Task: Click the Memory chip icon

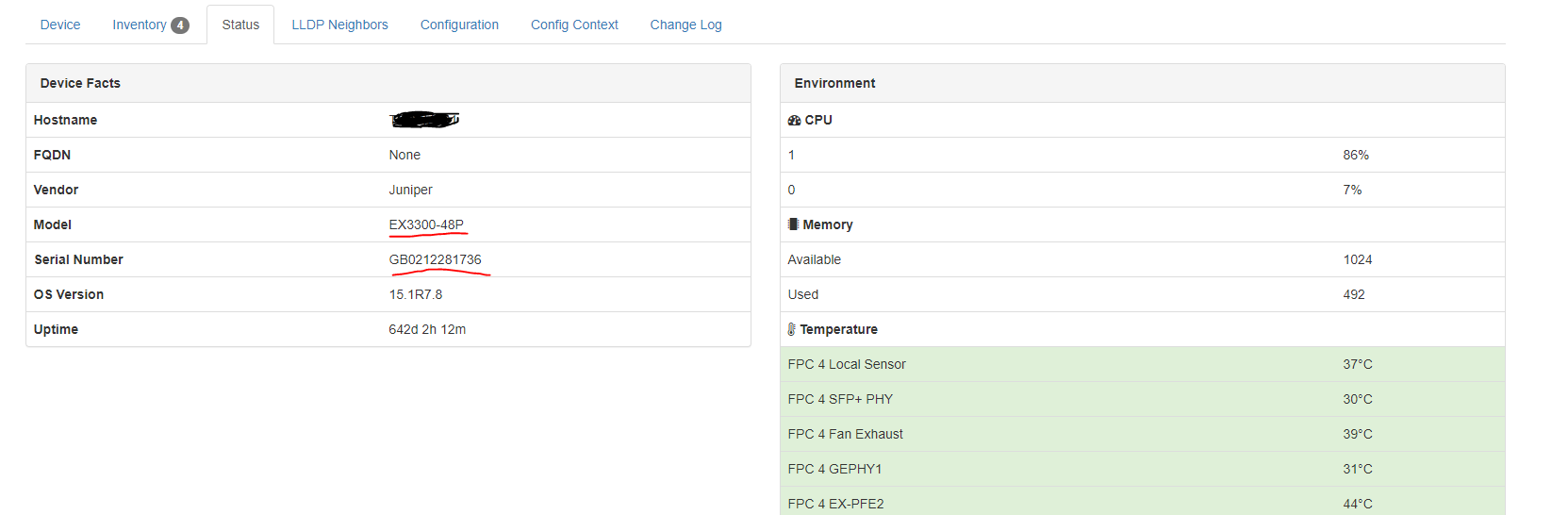Action: tap(794, 224)
